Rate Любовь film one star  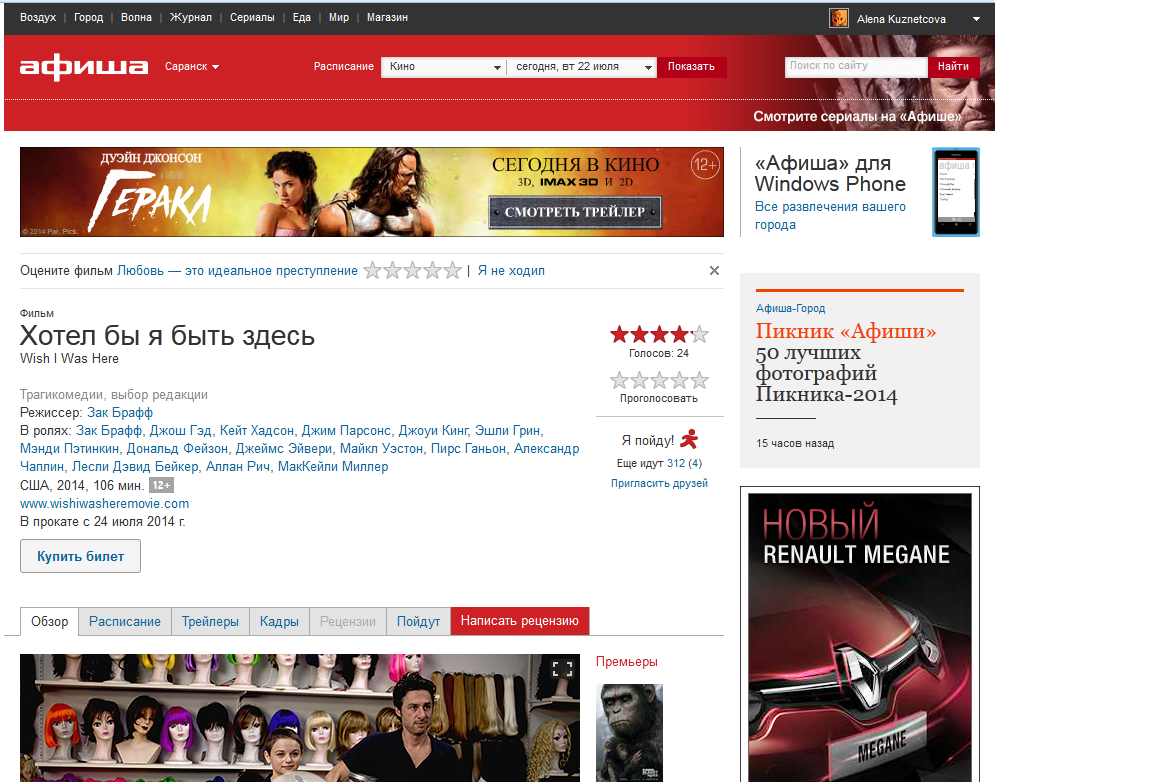tap(372, 271)
